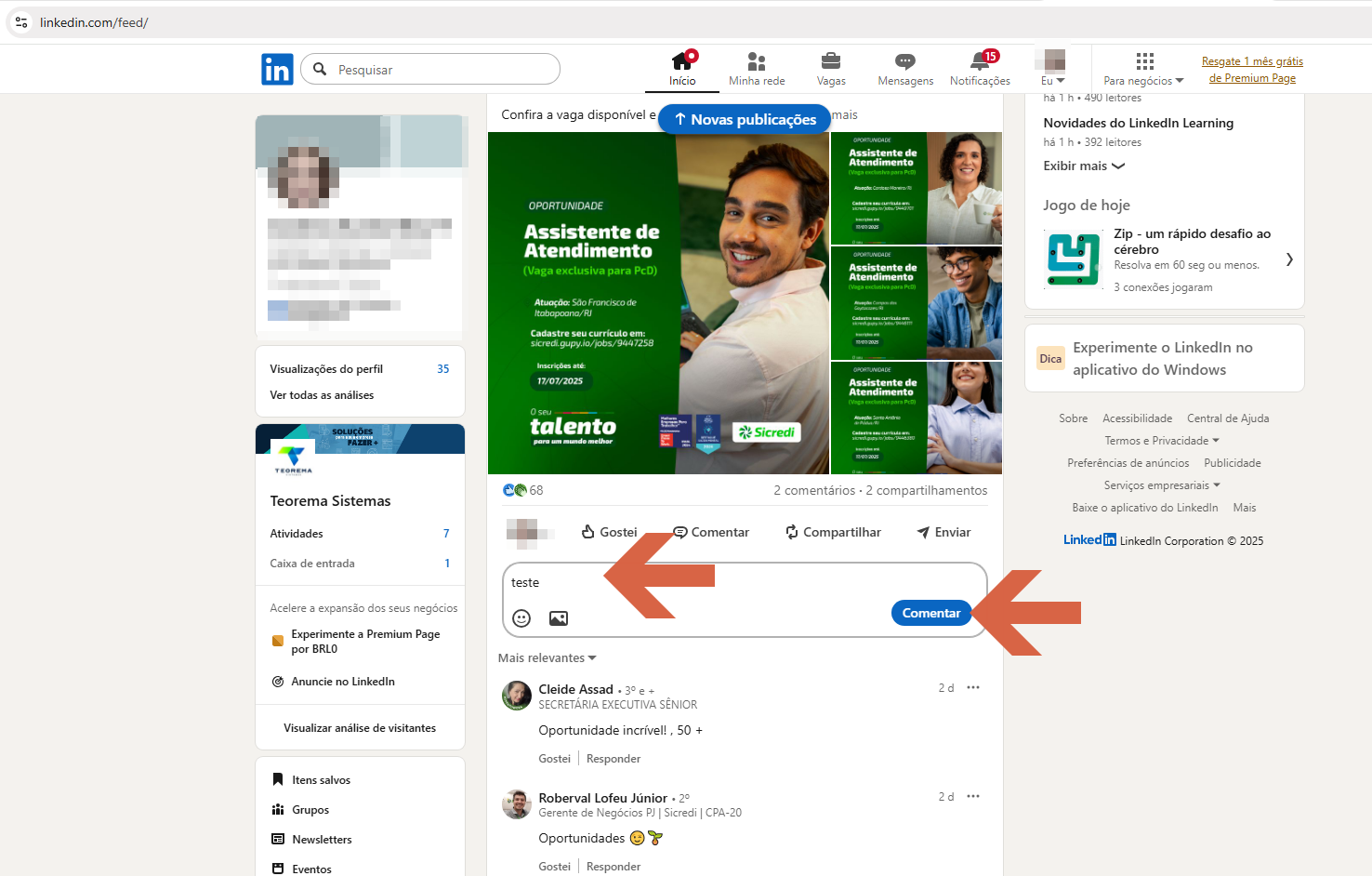The image size is (1372, 876).
Task: Click browser site info icon by URL
Action: pos(21,22)
